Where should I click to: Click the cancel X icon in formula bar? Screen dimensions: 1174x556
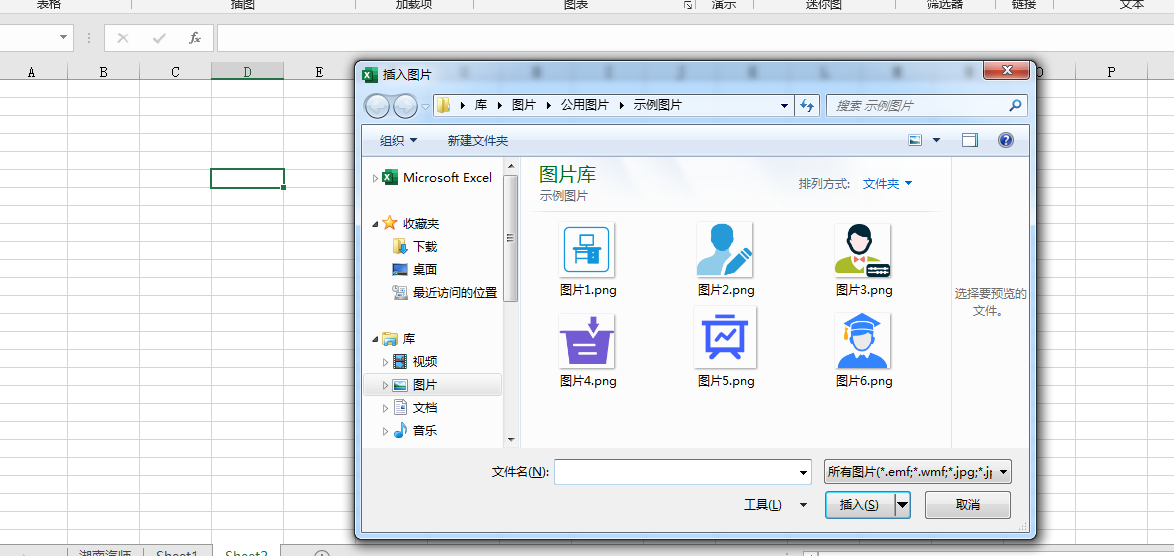(x=123, y=38)
